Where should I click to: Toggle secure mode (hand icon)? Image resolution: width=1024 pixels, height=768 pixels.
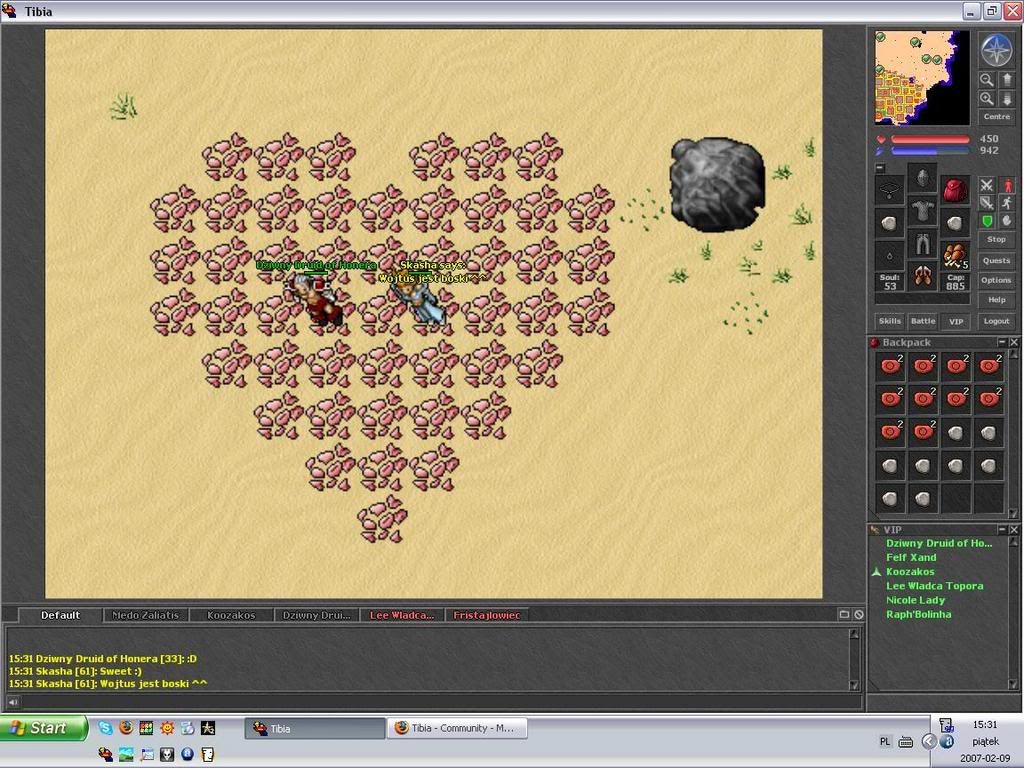click(1007, 221)
